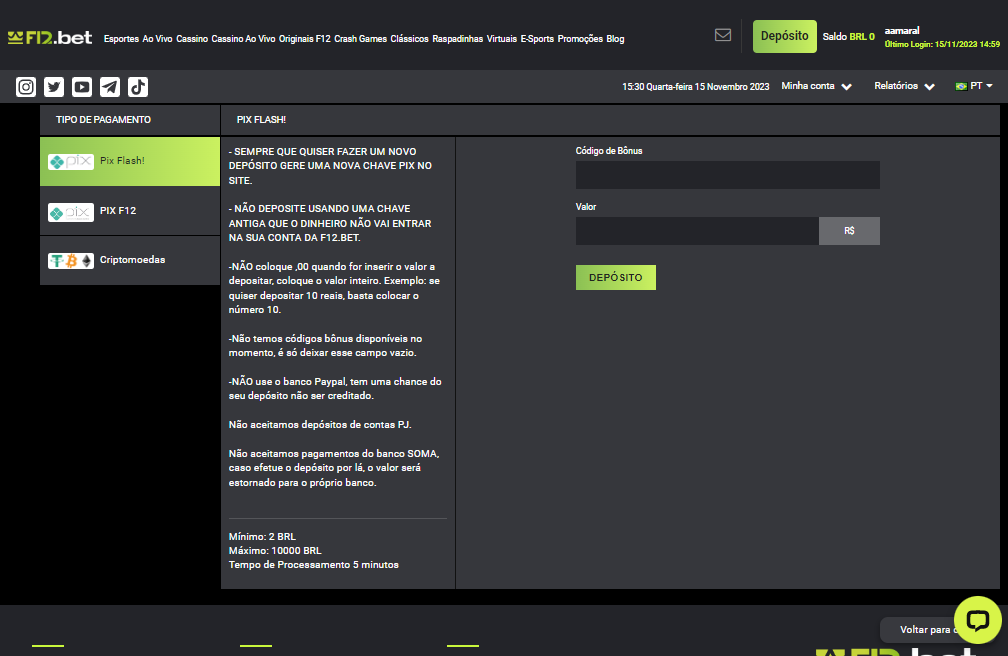The height and width of the screenshot is (656, 1008).
Task: Open the messages envelope icon
Action: tap(723, 35)
